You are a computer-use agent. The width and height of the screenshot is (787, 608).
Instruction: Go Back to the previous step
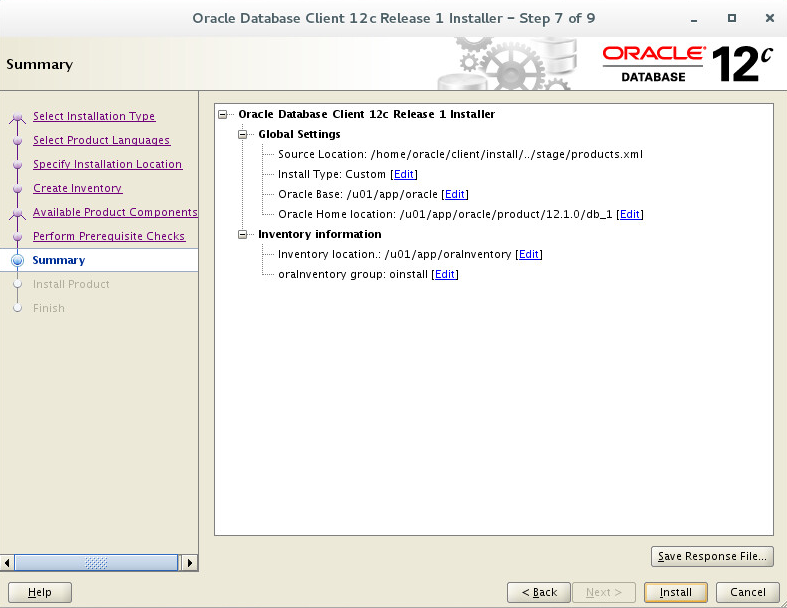click(x=539, y=592)
